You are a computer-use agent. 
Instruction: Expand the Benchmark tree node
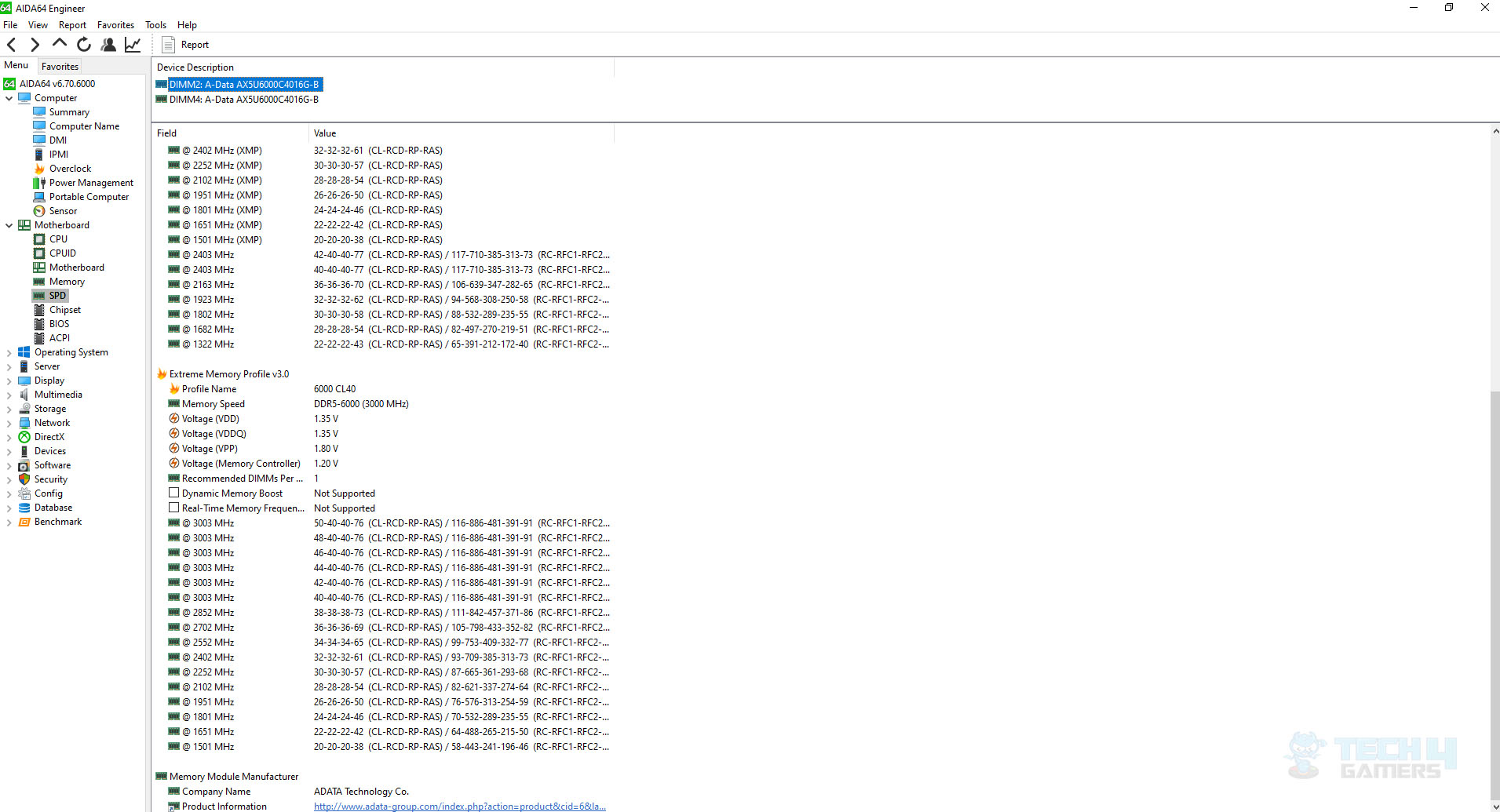coord(9,522)
